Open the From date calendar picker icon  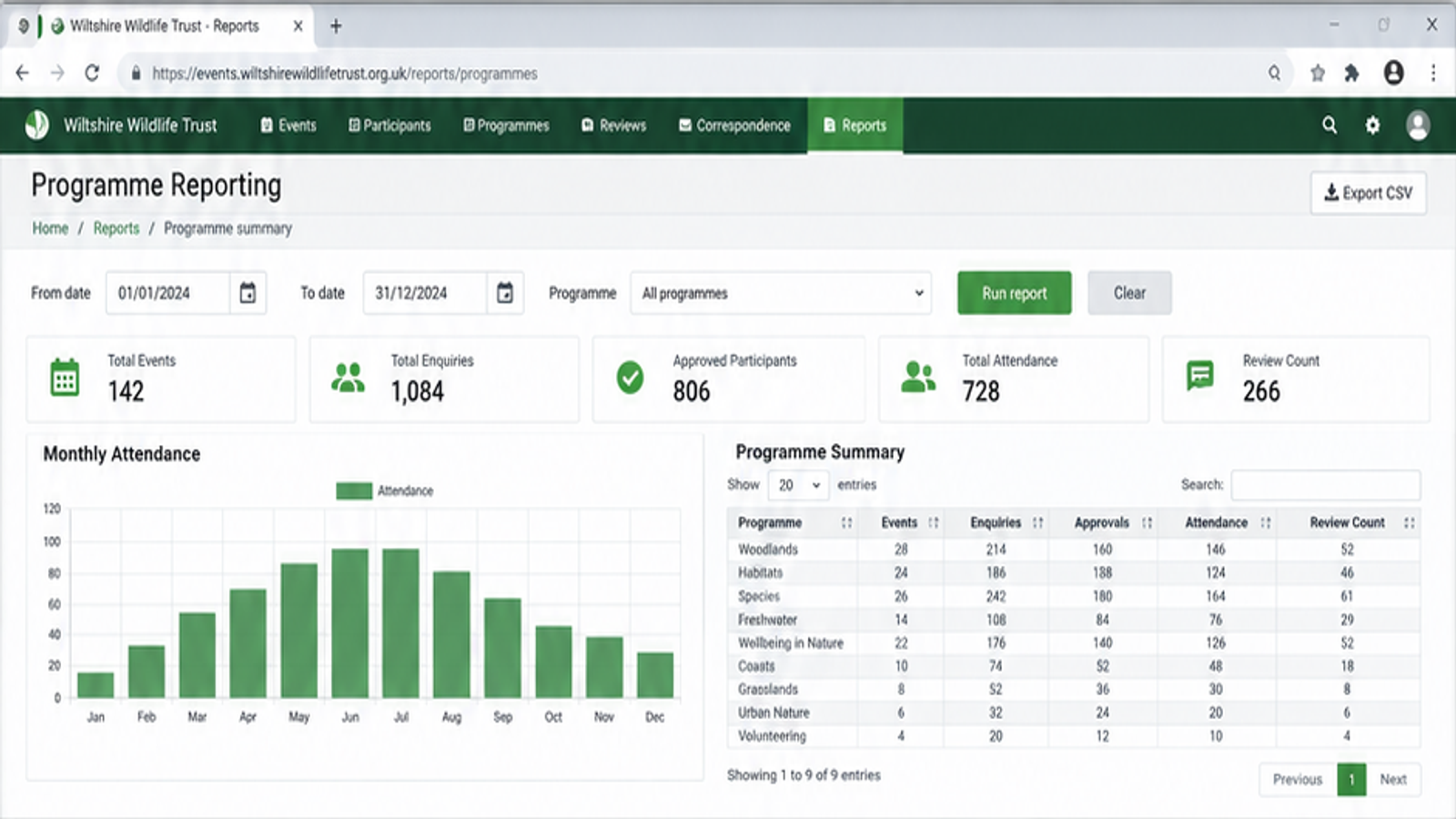click(x=248, y=293)
